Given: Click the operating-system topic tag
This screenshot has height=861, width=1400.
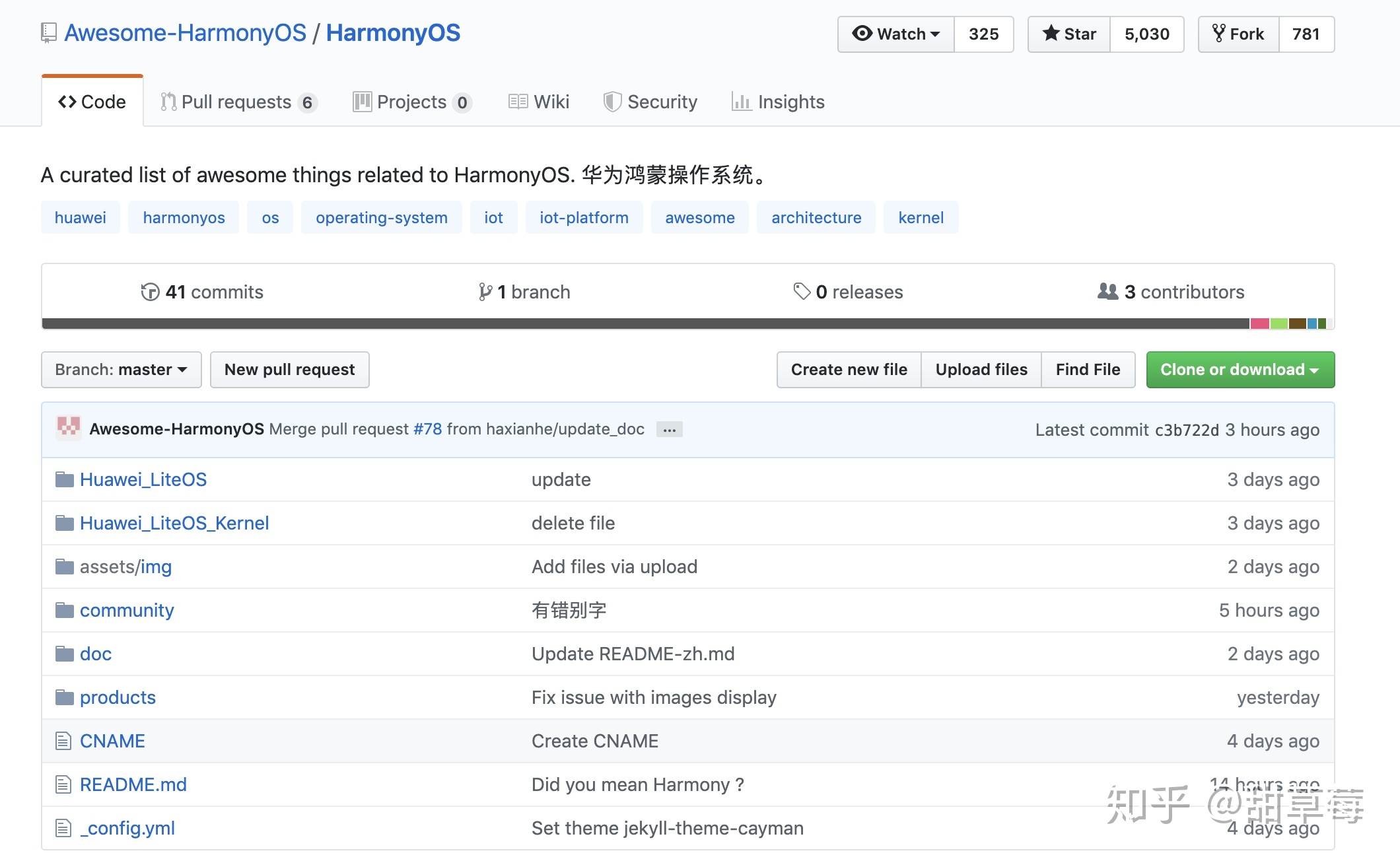Looking at the screenshot, I should [x=382, y=217].
